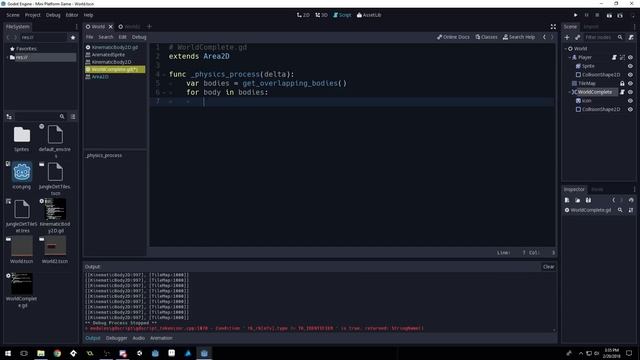Viewport: 640px width, 360px height.
Task: Open the script editor File menu
Action: pos(89,37)
